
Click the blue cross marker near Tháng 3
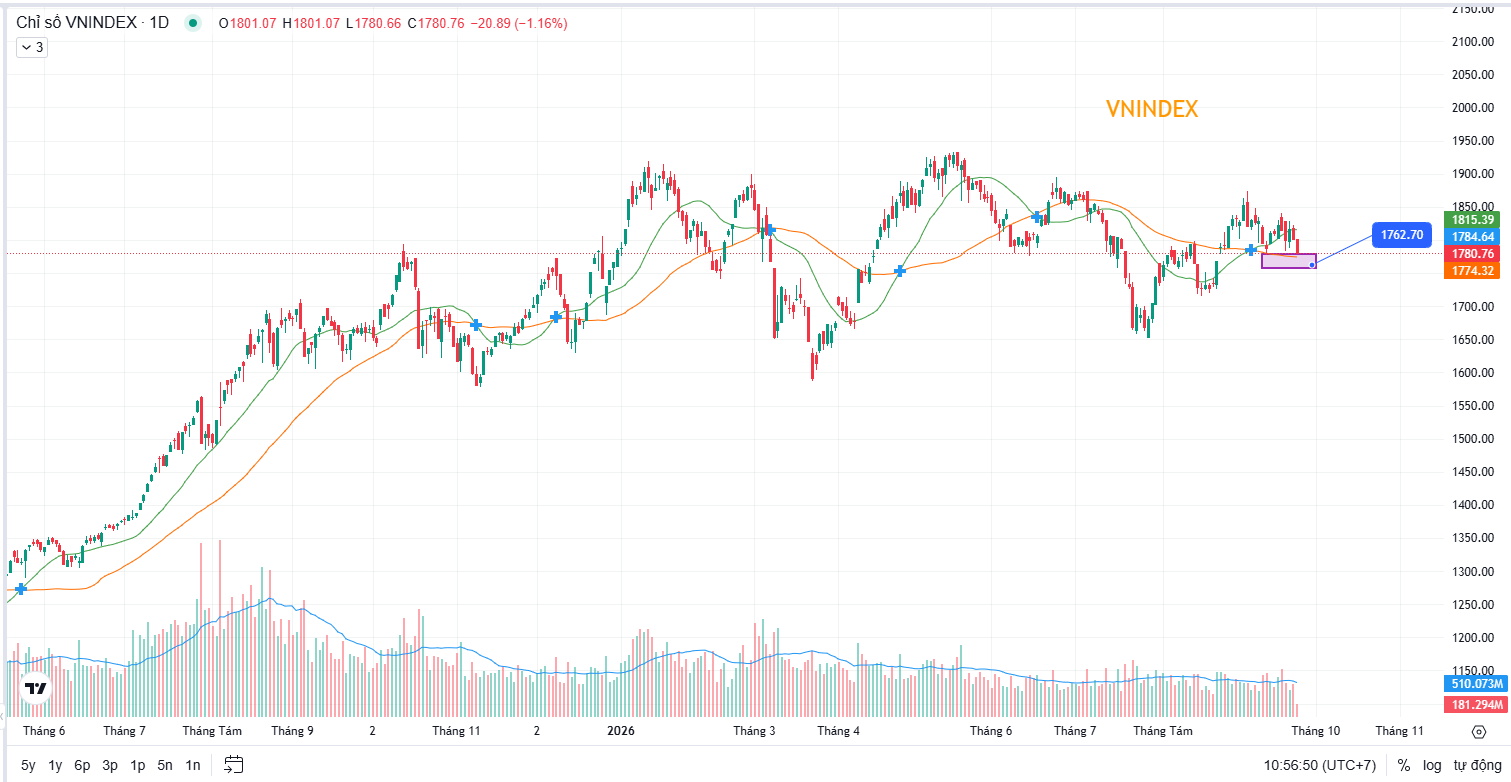(770, 229)
